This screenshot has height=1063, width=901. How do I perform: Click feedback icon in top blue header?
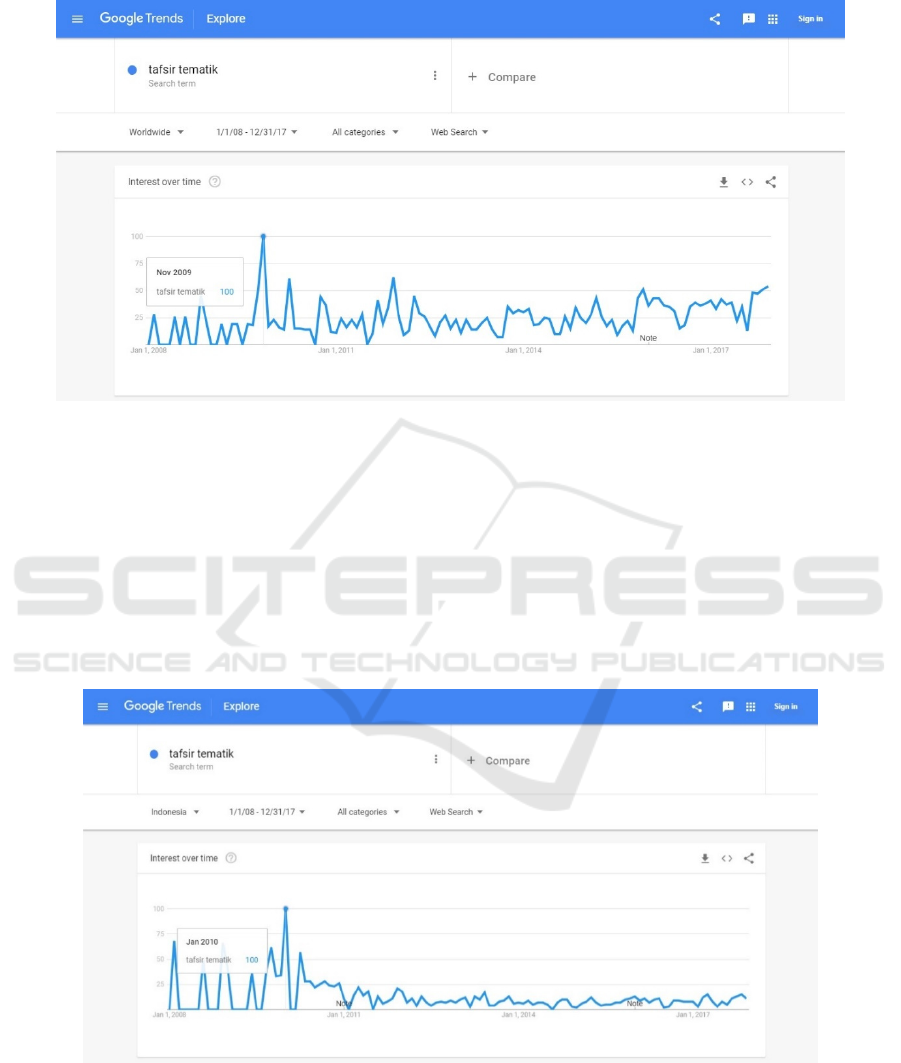point(748,19)
